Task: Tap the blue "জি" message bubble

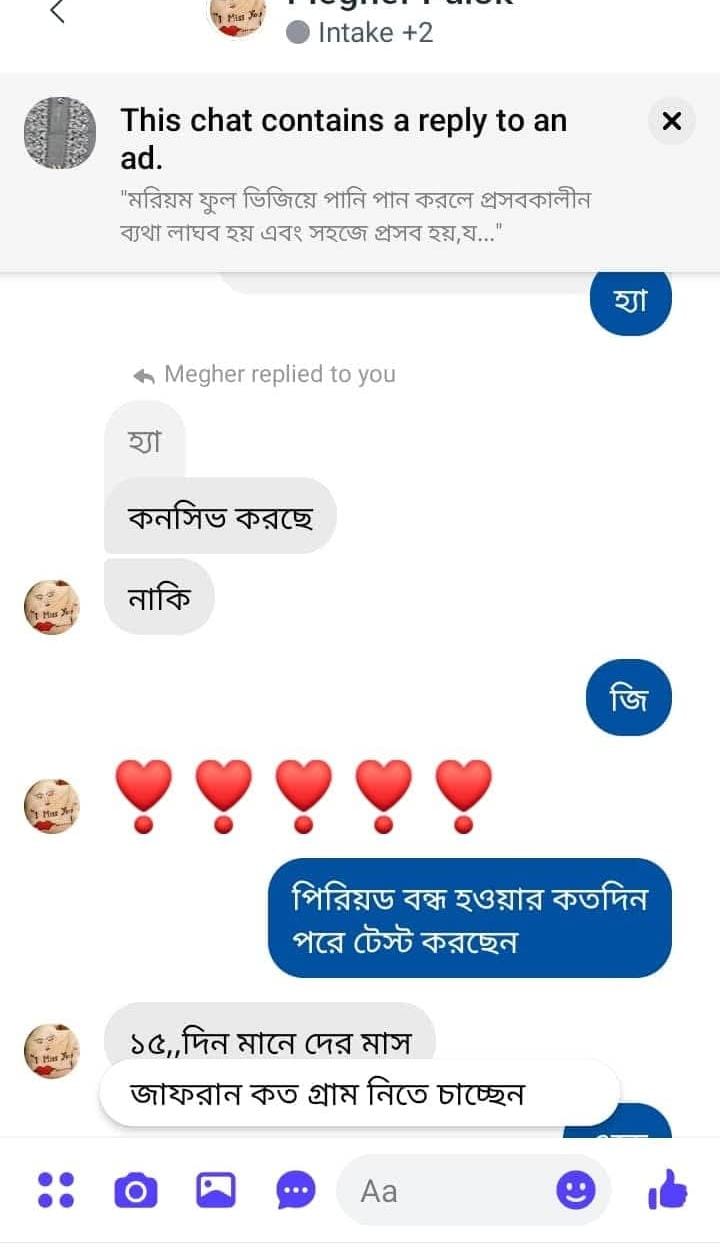Action: [629, 698]
